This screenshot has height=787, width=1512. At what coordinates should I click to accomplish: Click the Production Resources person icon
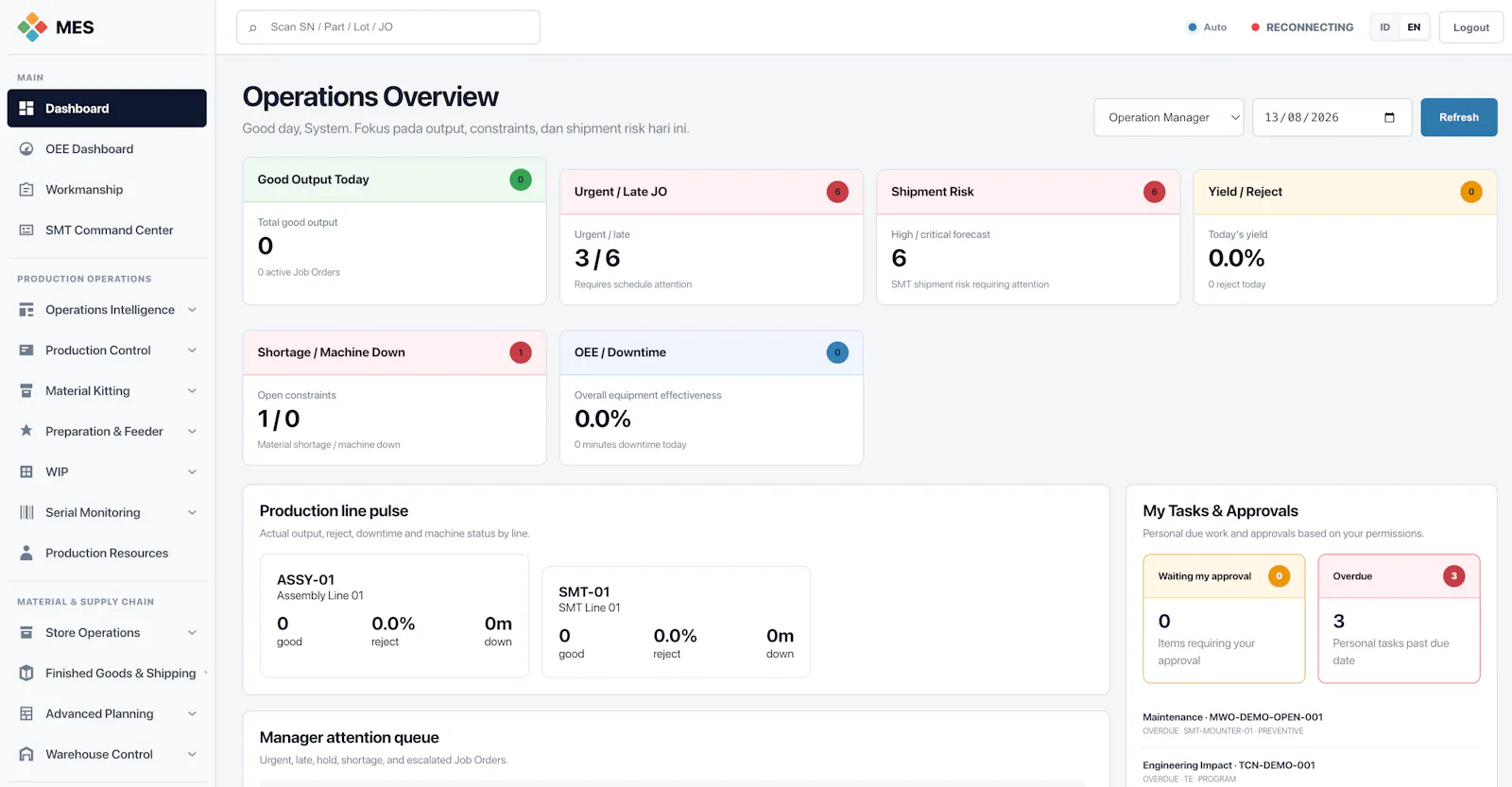[26, 553]
